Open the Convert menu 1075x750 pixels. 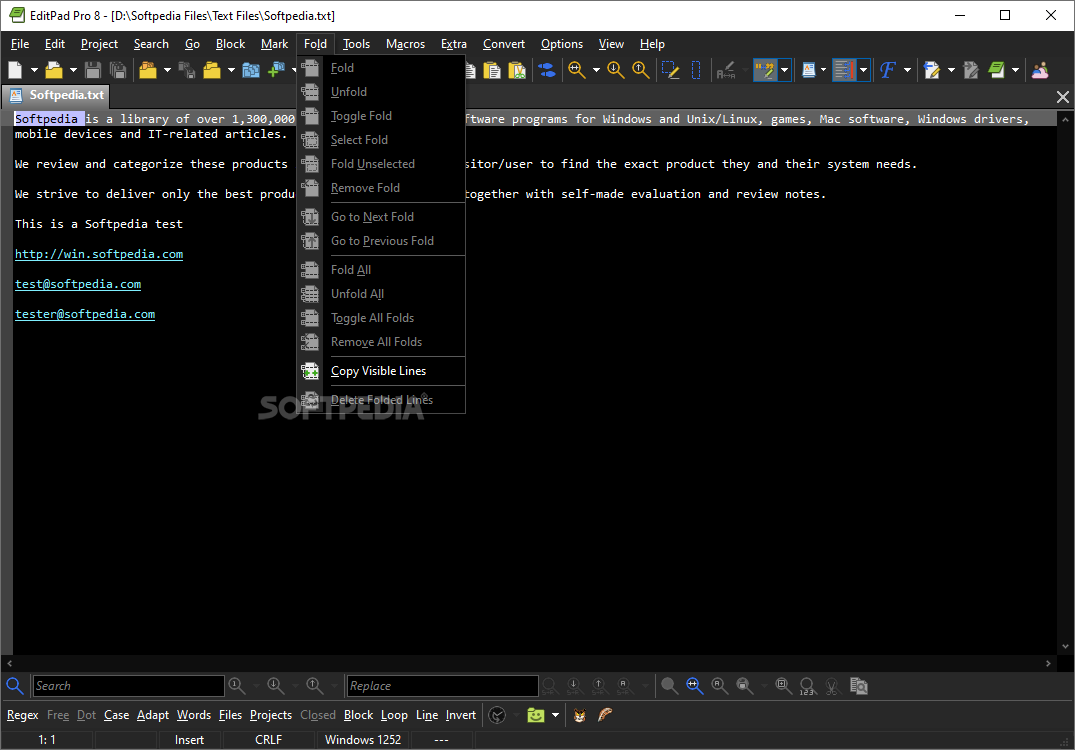coord(503,44)
